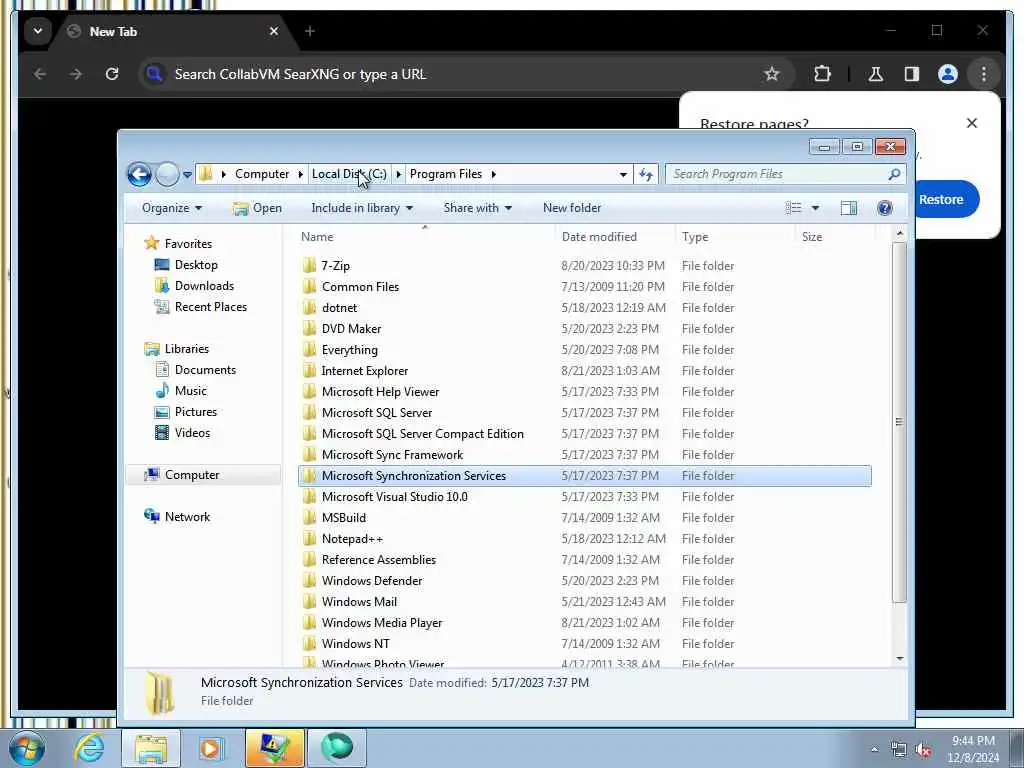Select Local Disk (C:) breadcrumb
1024x768 pixels.
[x=349, y=174]
